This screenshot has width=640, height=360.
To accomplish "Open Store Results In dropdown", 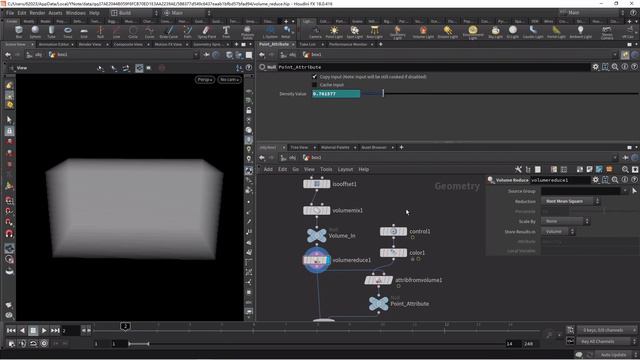I will (558, 231).
